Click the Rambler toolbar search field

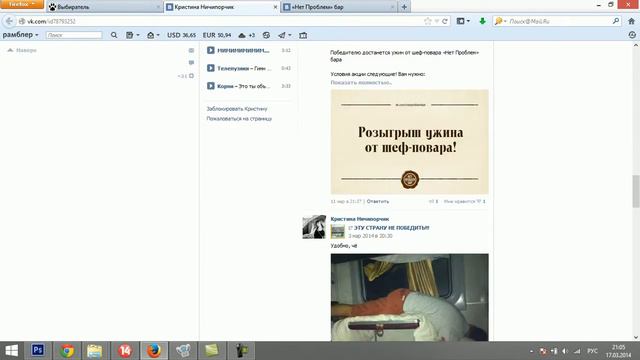point(74,35)
